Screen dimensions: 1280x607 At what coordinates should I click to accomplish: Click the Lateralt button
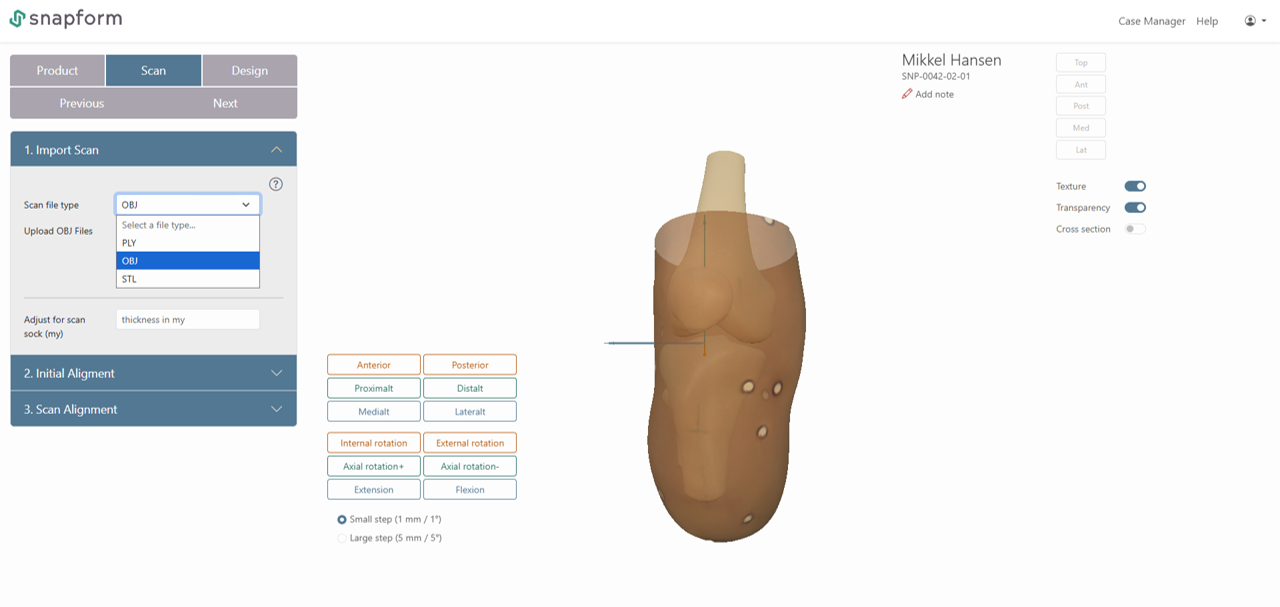coord(470,411)
